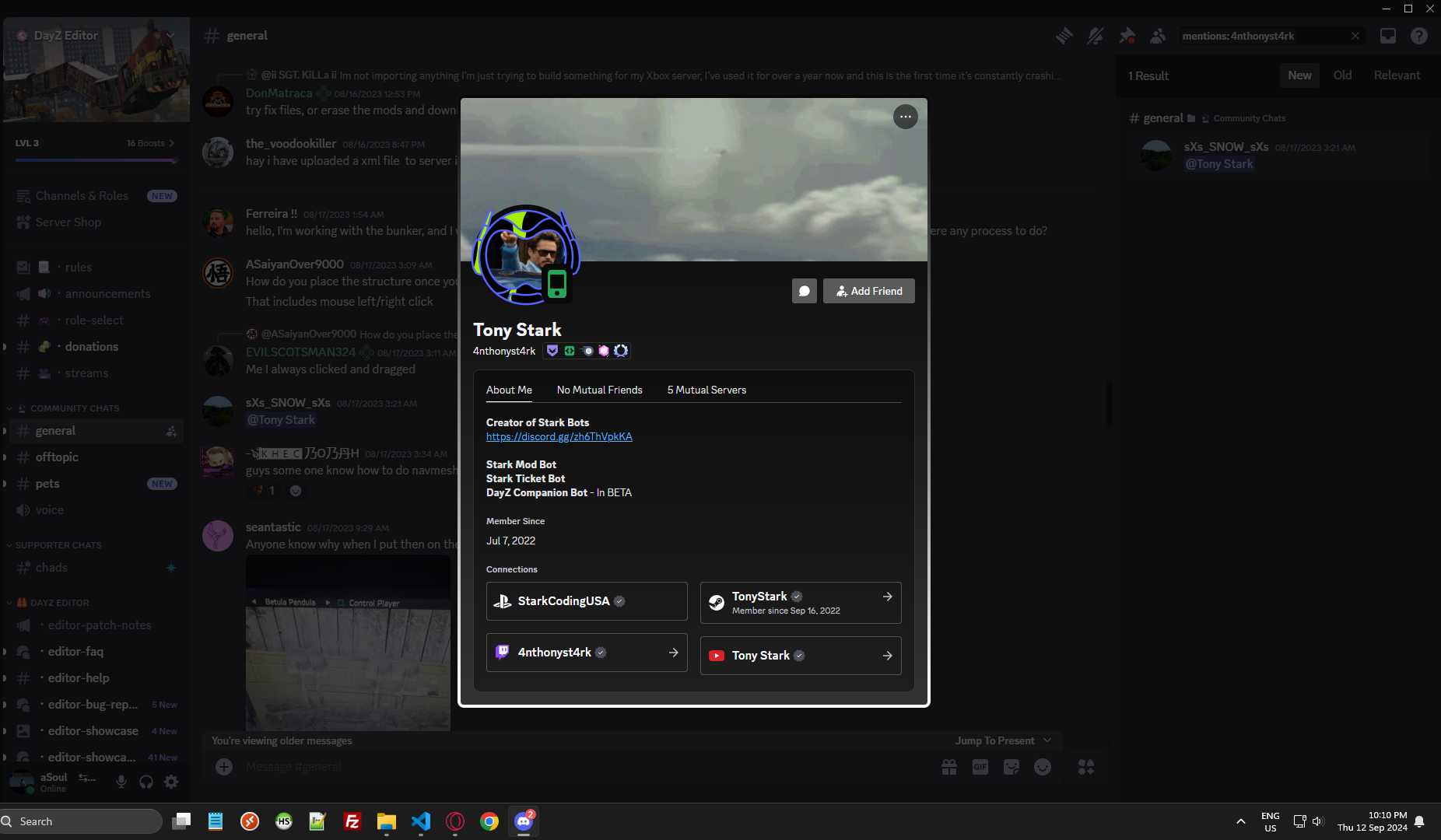This screenshot has height=840, width=1441.
Task: Sort search results by New
Action: 1299,75
